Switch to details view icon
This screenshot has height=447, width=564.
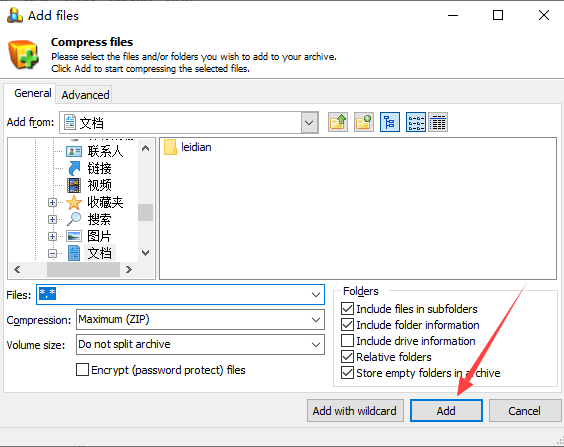click(438, 122)
